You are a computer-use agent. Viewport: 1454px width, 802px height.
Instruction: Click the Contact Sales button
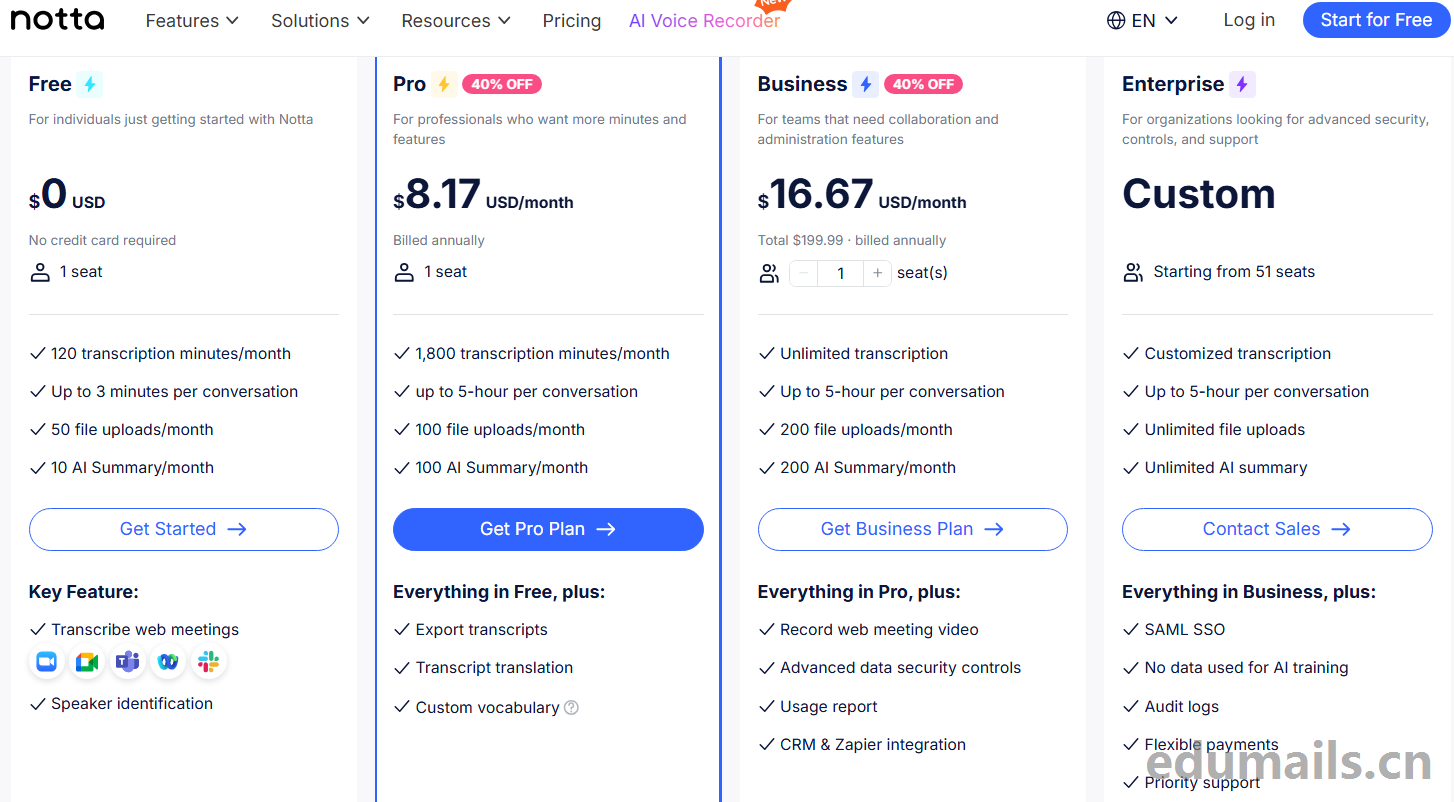[x=1277, y=529]
